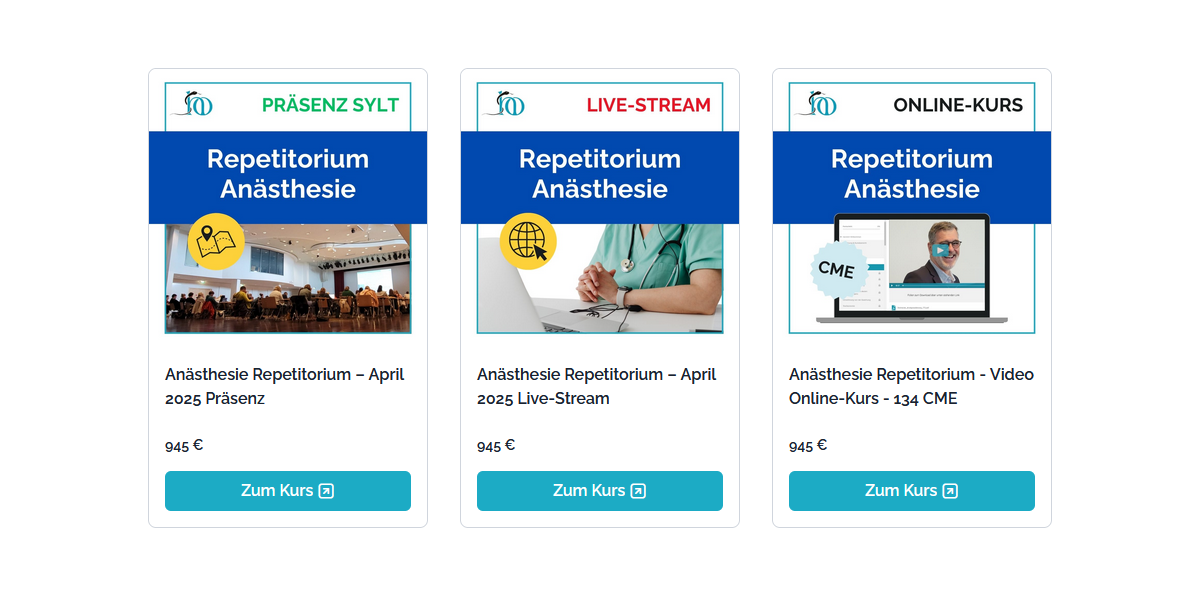The image size is (1187, 592).
Task: Open 'Zum Kurs' for Video Online-Kurs
Action: 912,491
